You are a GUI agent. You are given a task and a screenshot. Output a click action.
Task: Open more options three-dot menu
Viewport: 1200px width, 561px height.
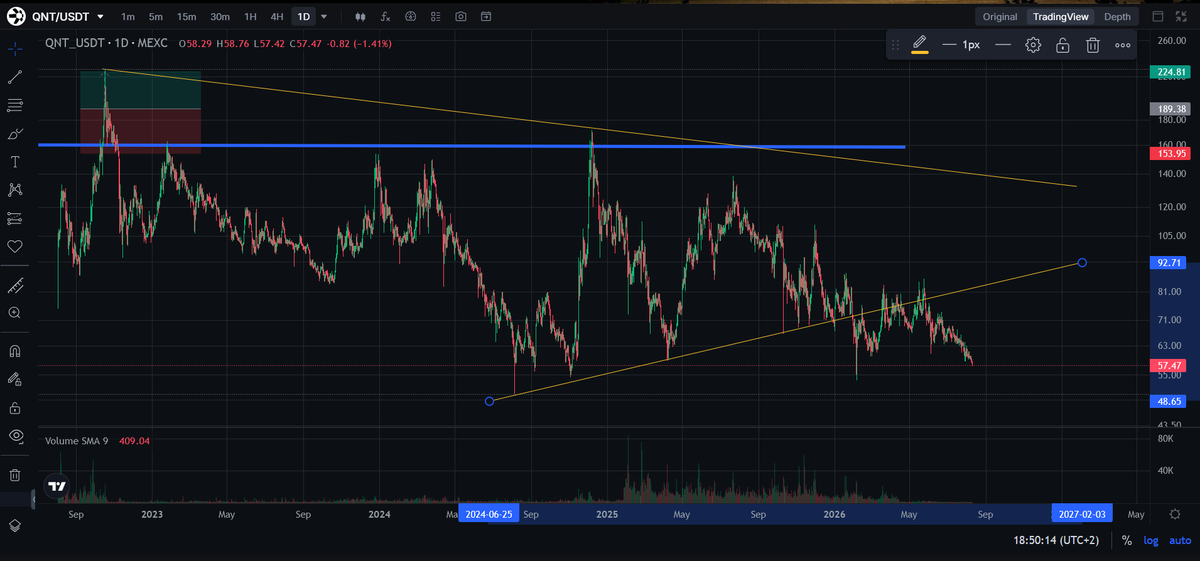point(1123,45)
